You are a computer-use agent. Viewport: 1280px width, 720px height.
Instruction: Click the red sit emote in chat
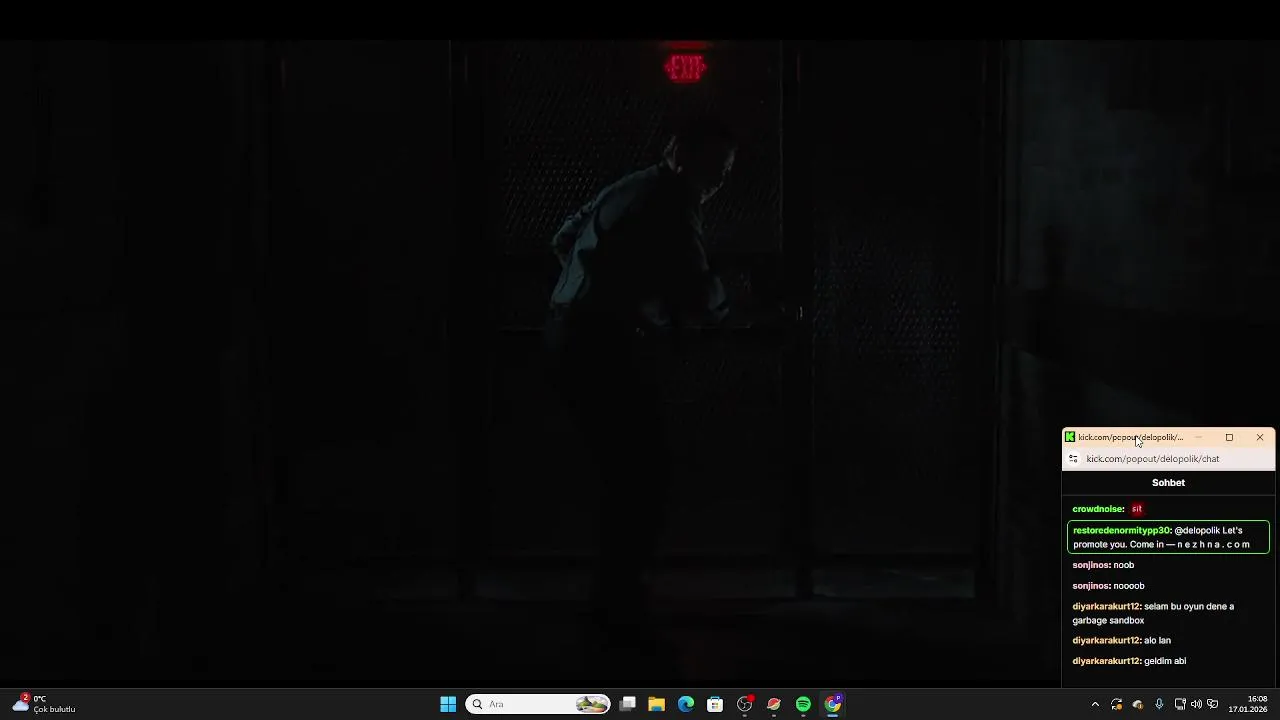pyautogui.click(x=1137, y=509)
